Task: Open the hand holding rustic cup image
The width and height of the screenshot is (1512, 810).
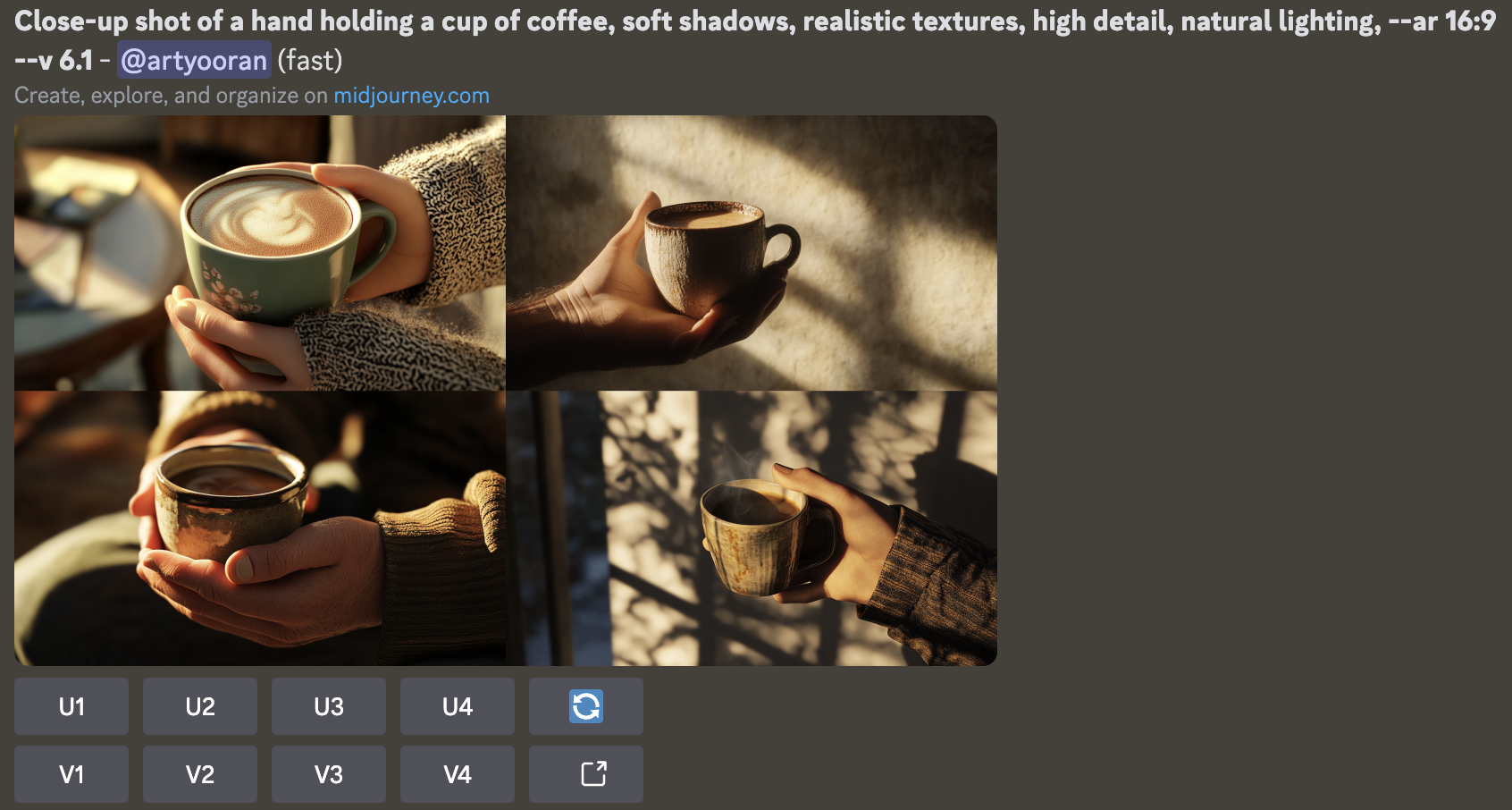Action: 752,253
